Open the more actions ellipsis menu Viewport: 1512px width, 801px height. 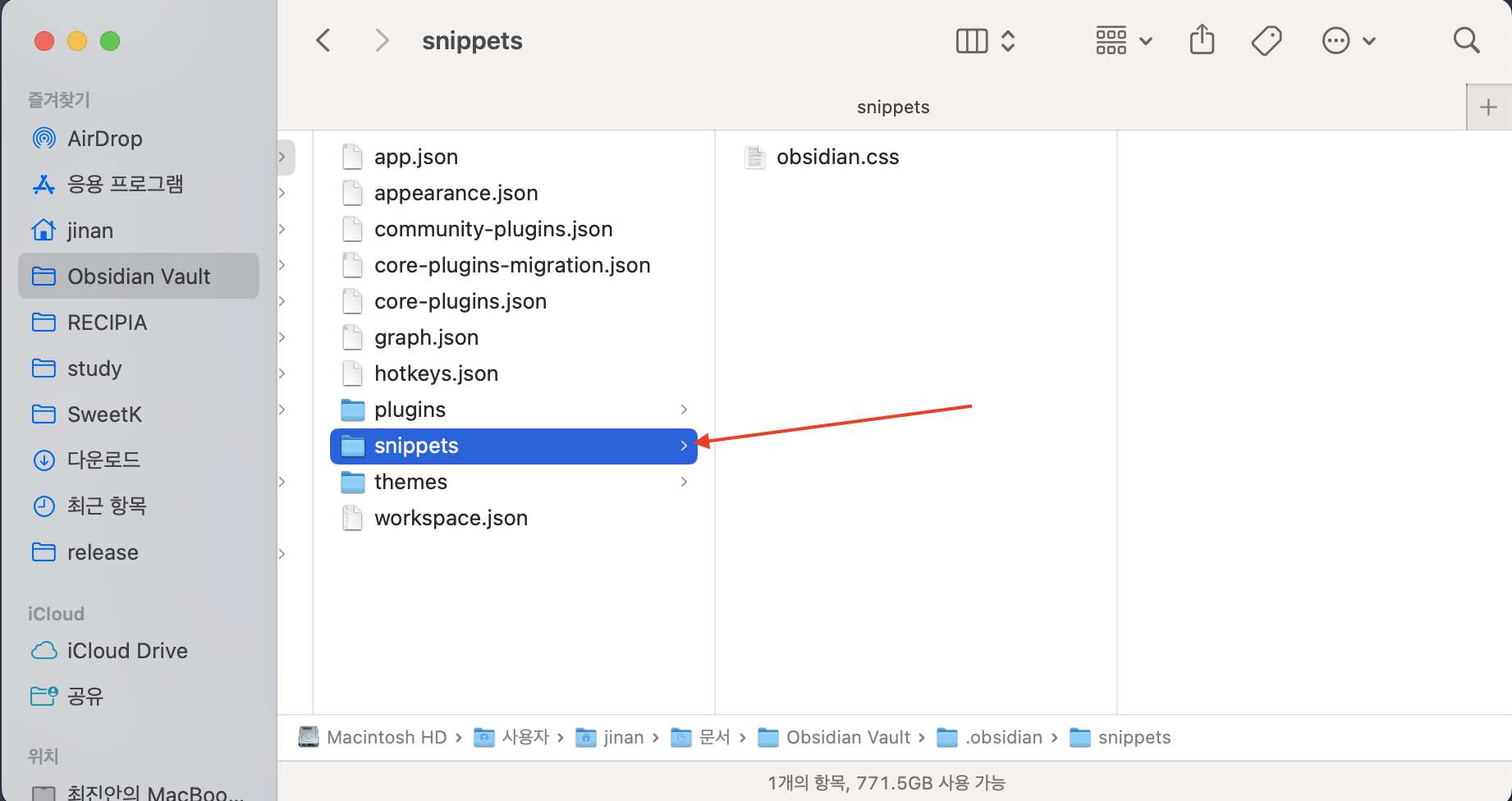pyautogui.click(x=1336, y=40)
